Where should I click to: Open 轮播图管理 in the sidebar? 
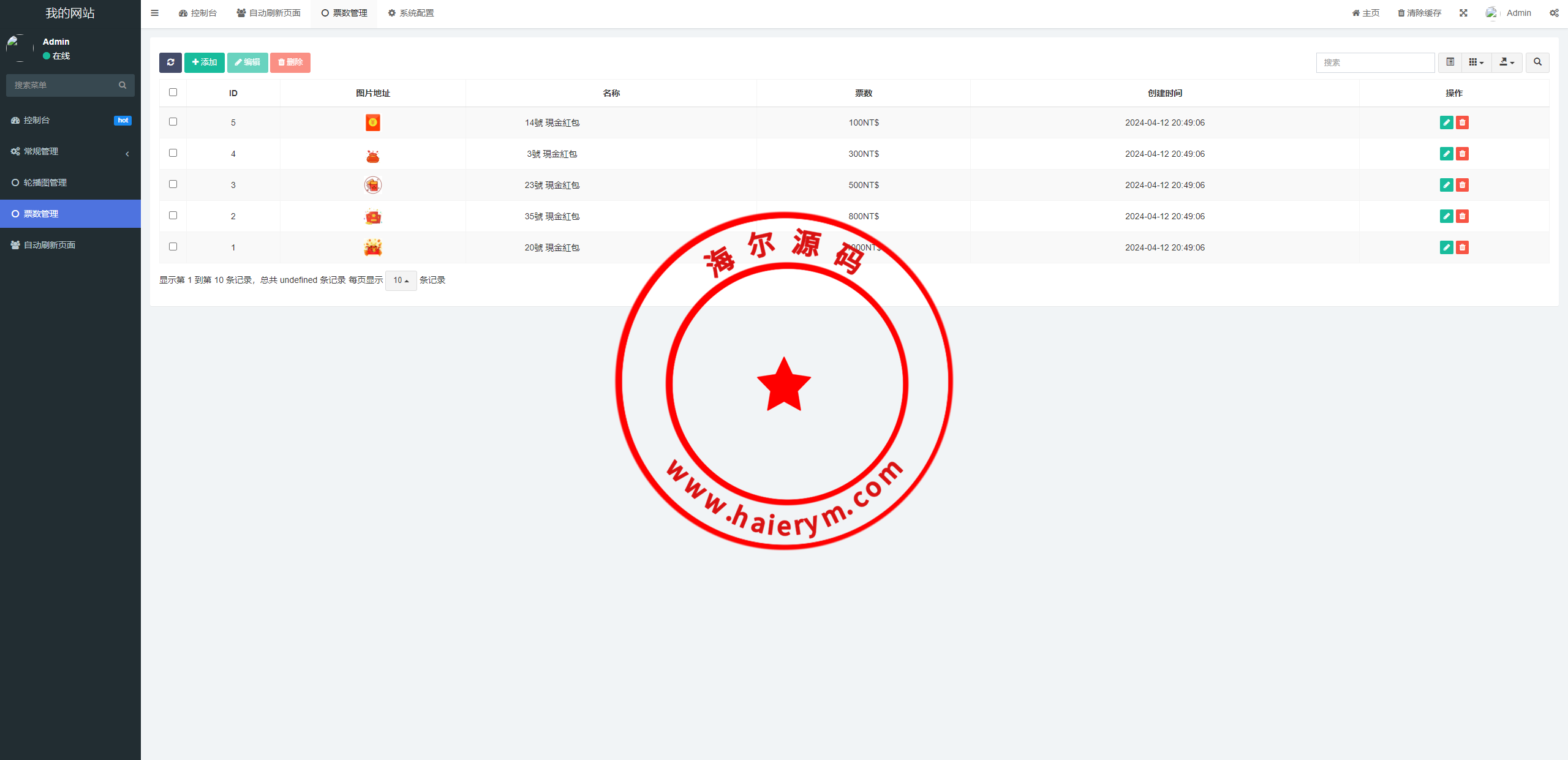point(45,182)
